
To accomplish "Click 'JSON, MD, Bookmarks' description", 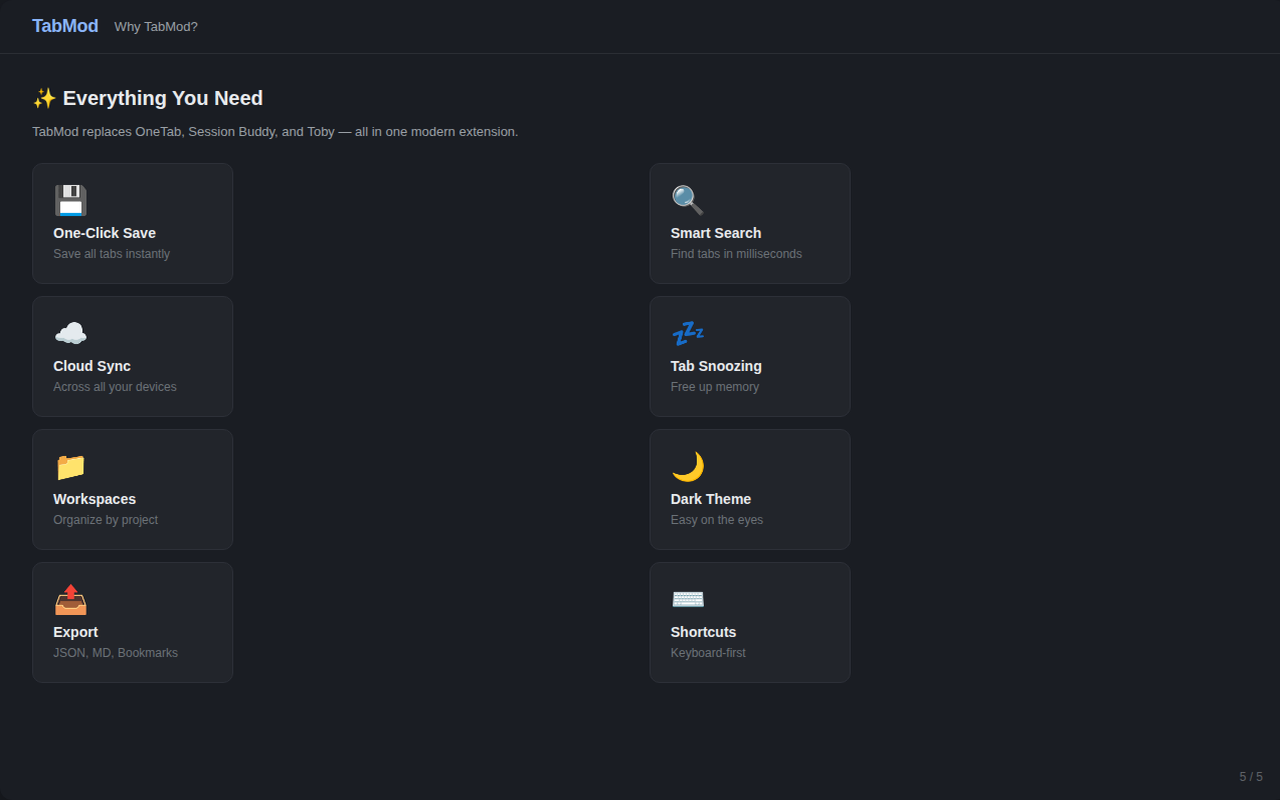I will click(115, 653).
